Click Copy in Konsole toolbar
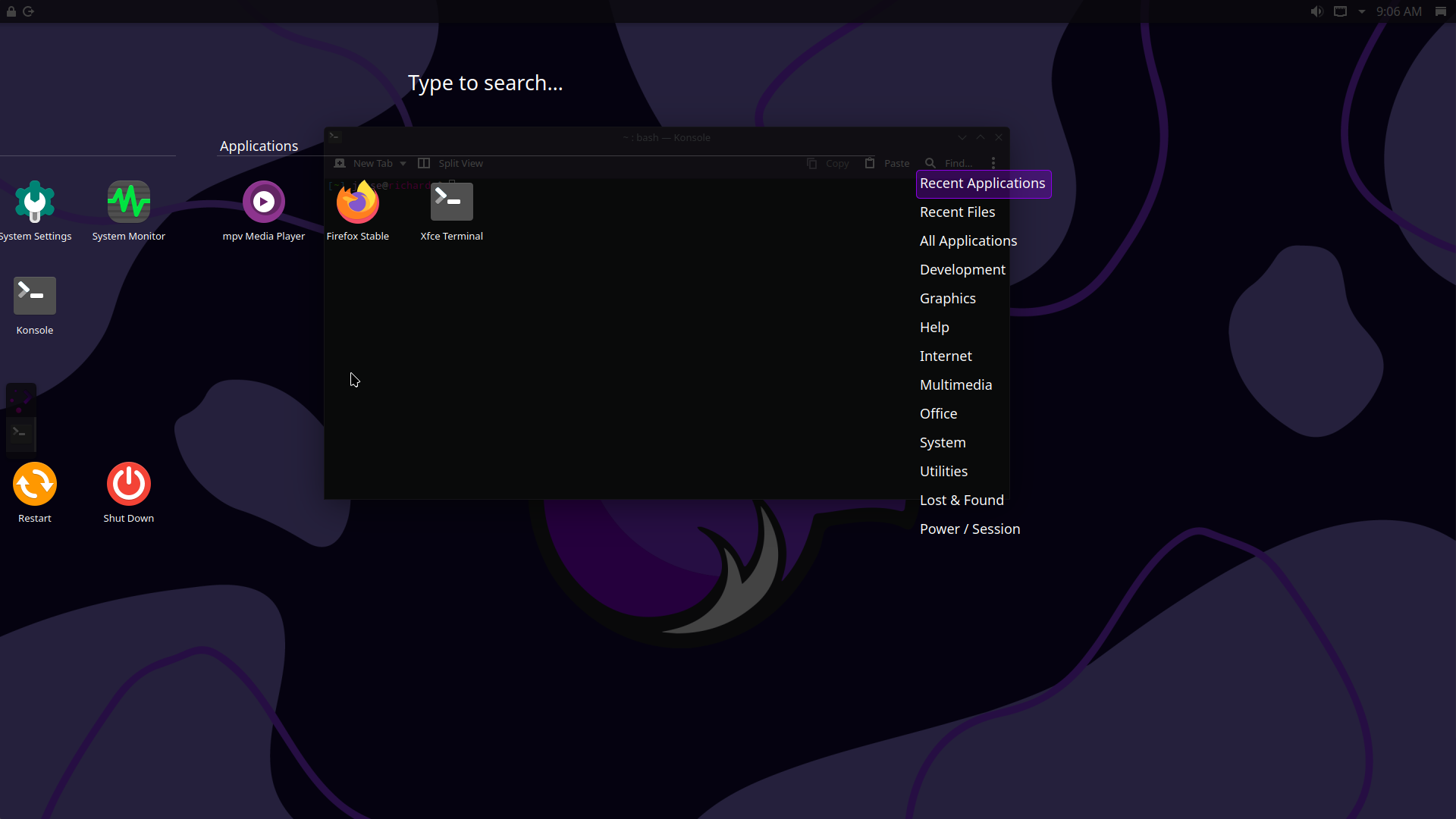Screen dimensions: 1456x819 pyautogui.click(x=828, y=163)
